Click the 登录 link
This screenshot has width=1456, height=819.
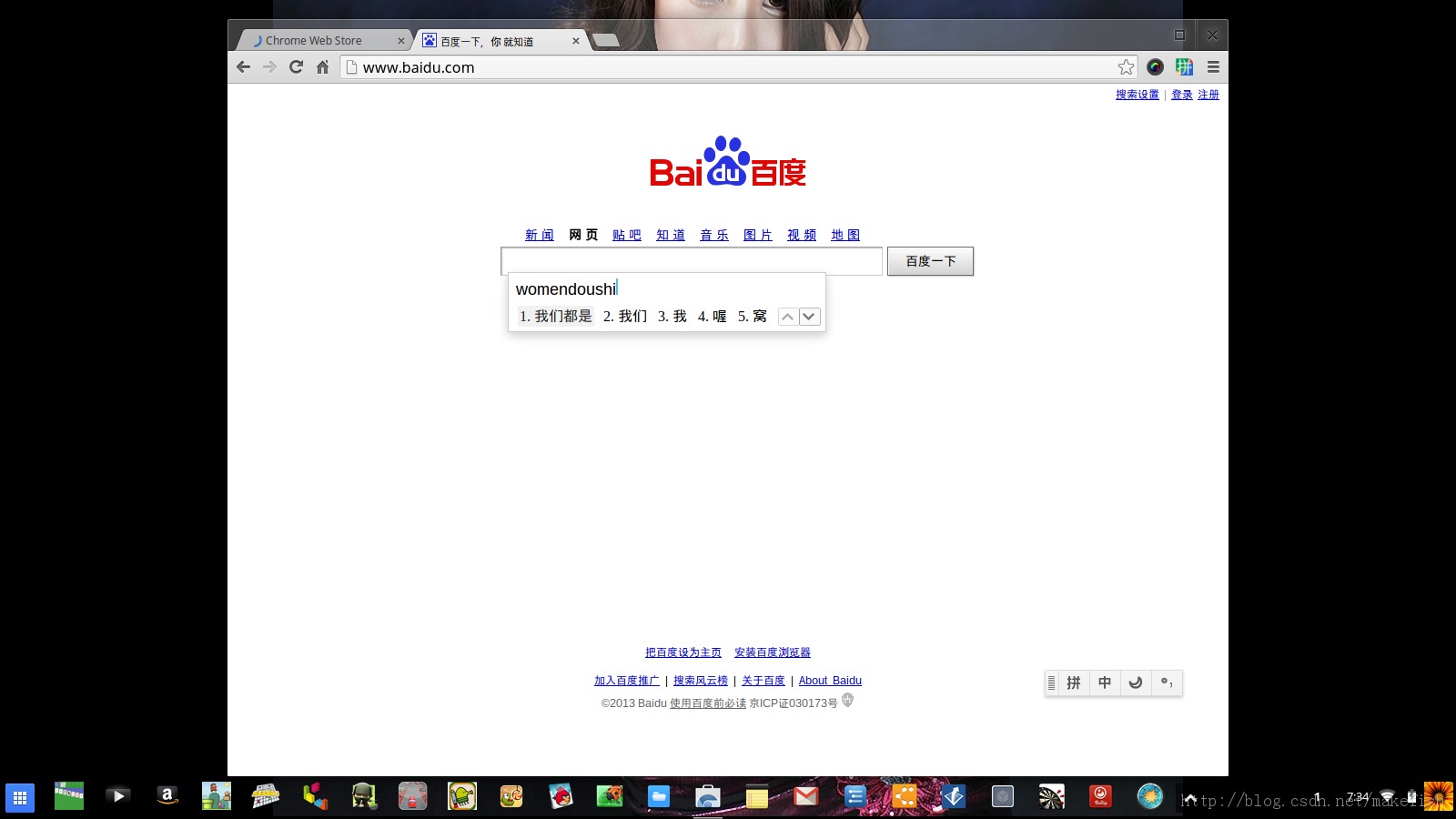1182,95
